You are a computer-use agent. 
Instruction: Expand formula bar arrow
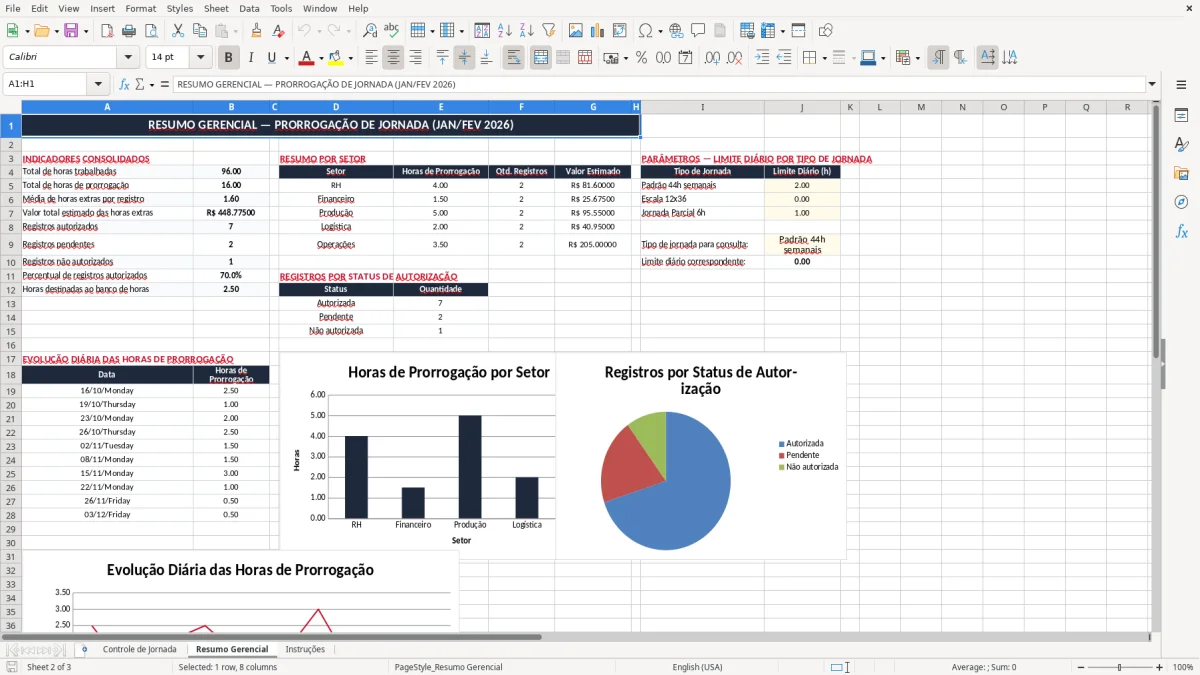1152,84
